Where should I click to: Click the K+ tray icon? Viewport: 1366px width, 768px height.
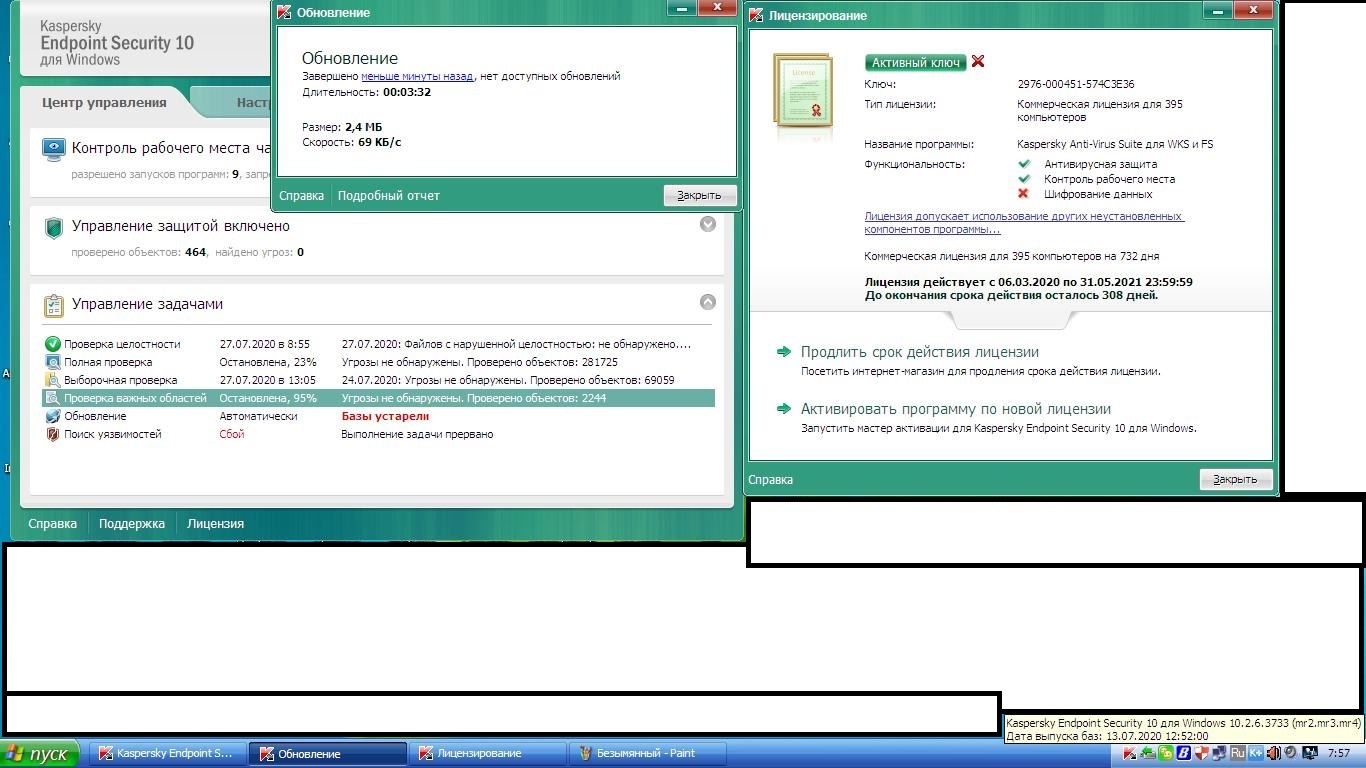(1255, 753)
